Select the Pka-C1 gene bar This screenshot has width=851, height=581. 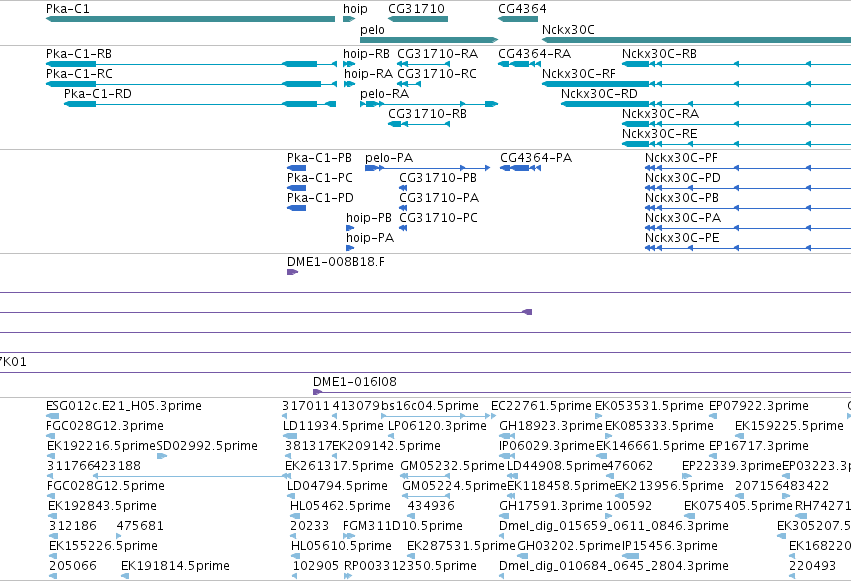click(190, 19)
